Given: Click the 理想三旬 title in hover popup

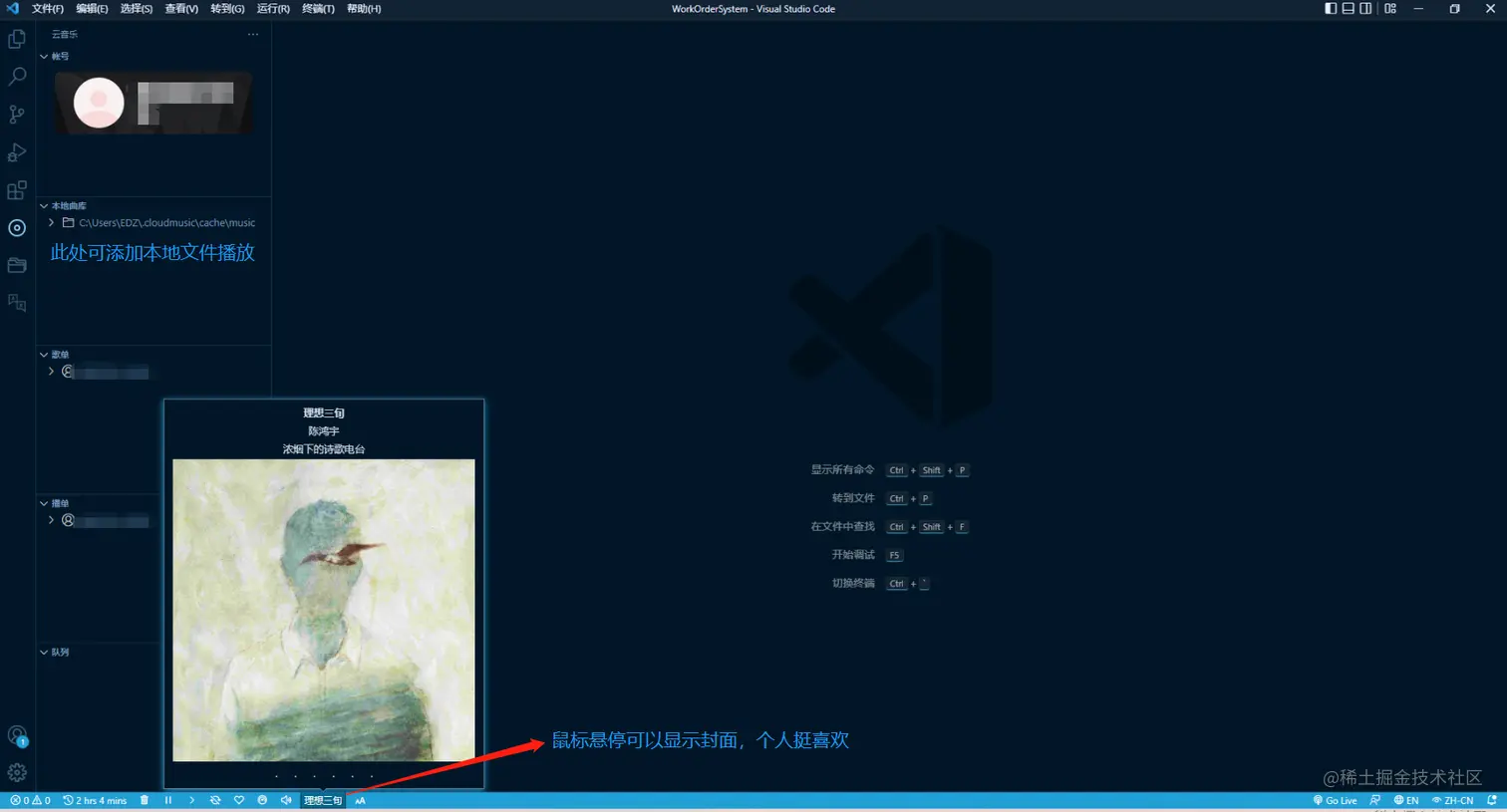Looking at the screenshot, I should 324,413.
